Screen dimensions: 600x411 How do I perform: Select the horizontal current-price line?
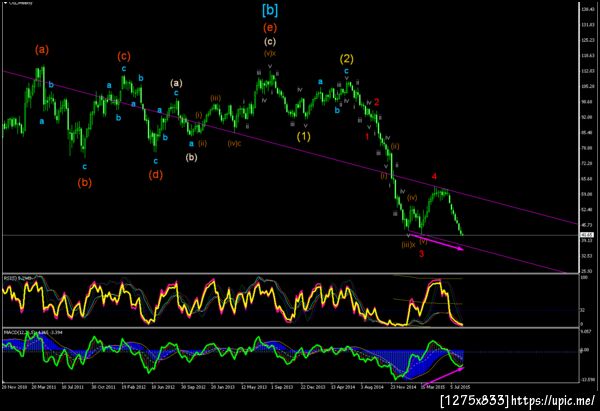click(291, 235)
